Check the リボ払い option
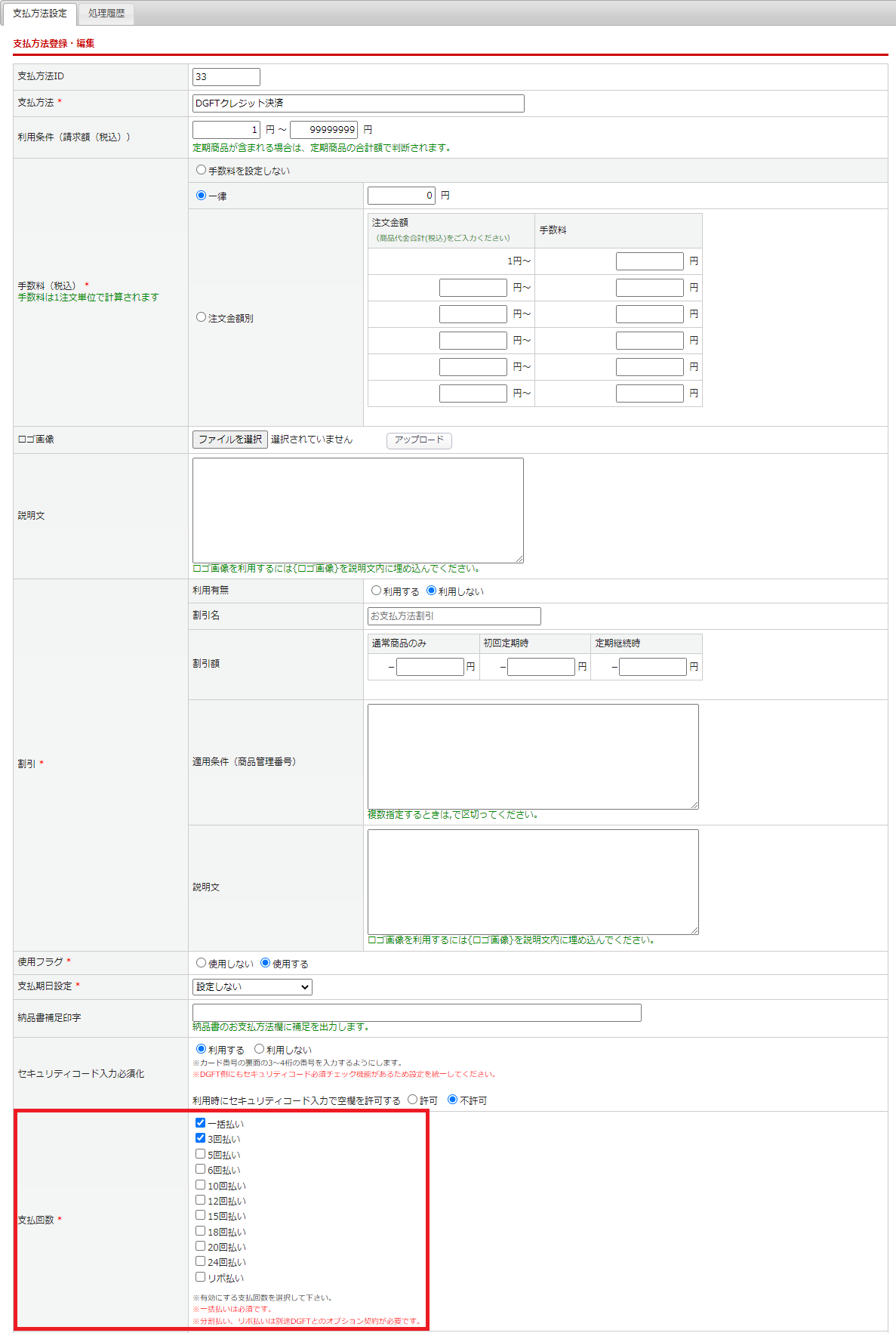This screenshot has width=896, height=1333. pos(201,1277)
